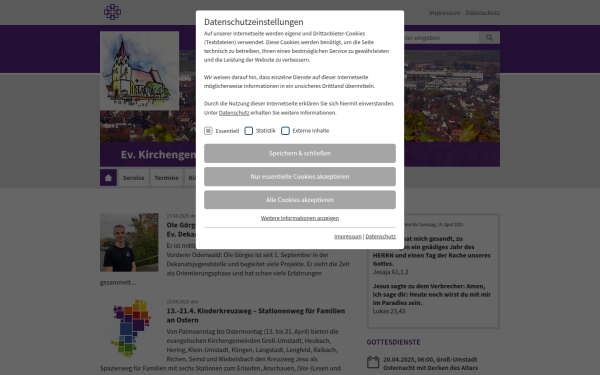Open Datenschutz link in dialog text
600x375 pixels.
234,112
